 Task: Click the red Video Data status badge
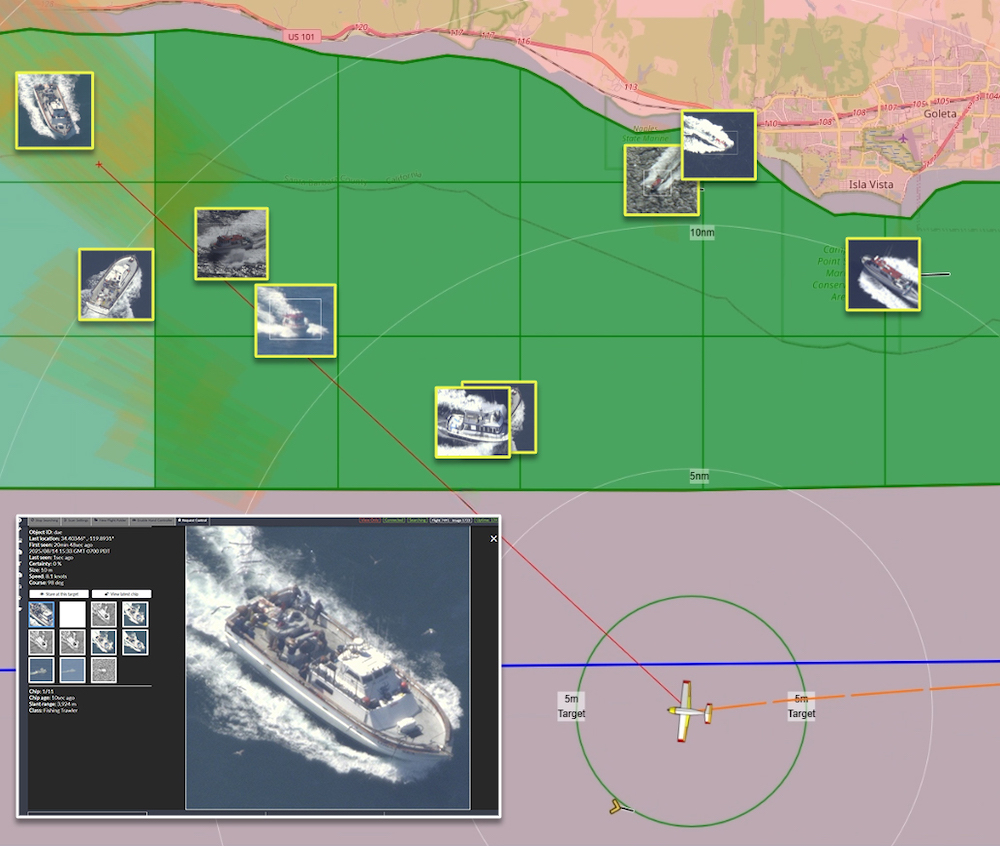pyautogui.click(x=370, y=520)
